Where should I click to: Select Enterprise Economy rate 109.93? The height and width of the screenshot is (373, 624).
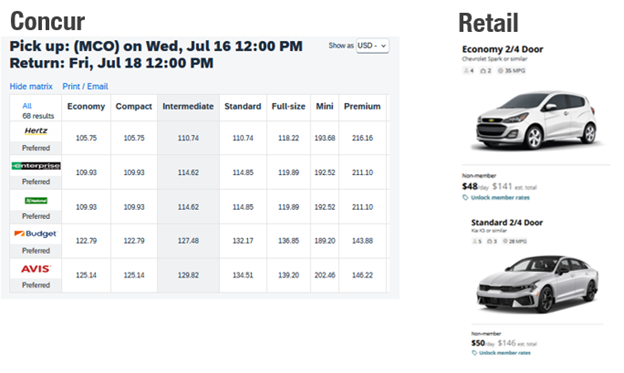(86, 172)
